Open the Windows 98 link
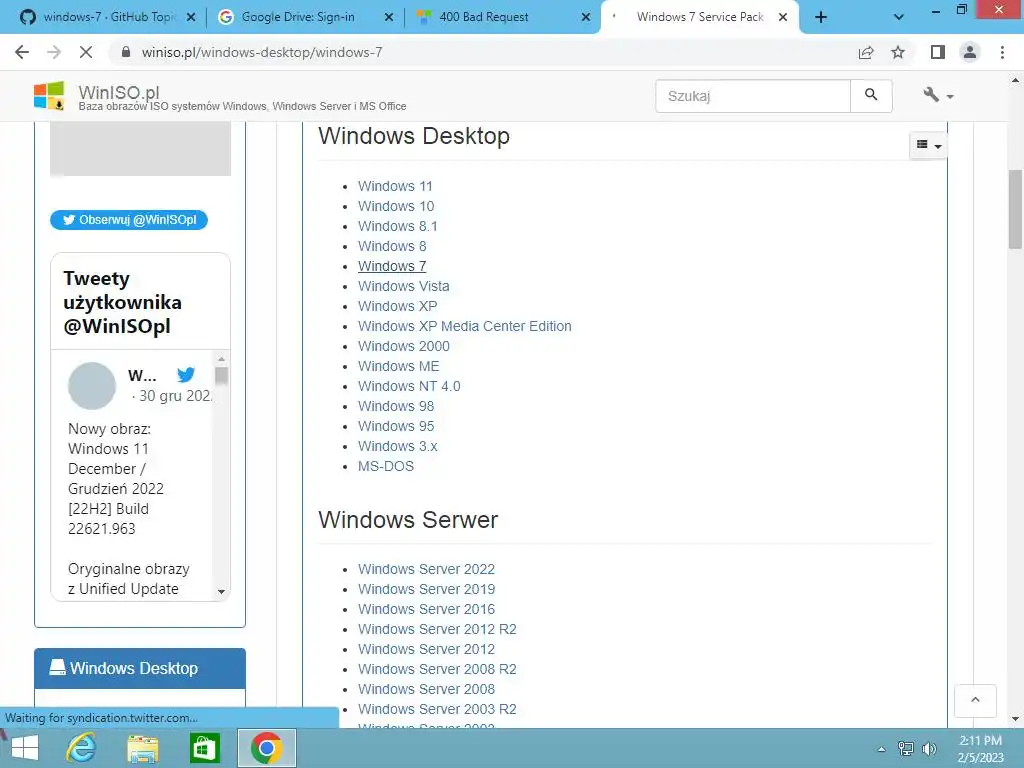This screenshot has height=768, width=1024. 396,406
